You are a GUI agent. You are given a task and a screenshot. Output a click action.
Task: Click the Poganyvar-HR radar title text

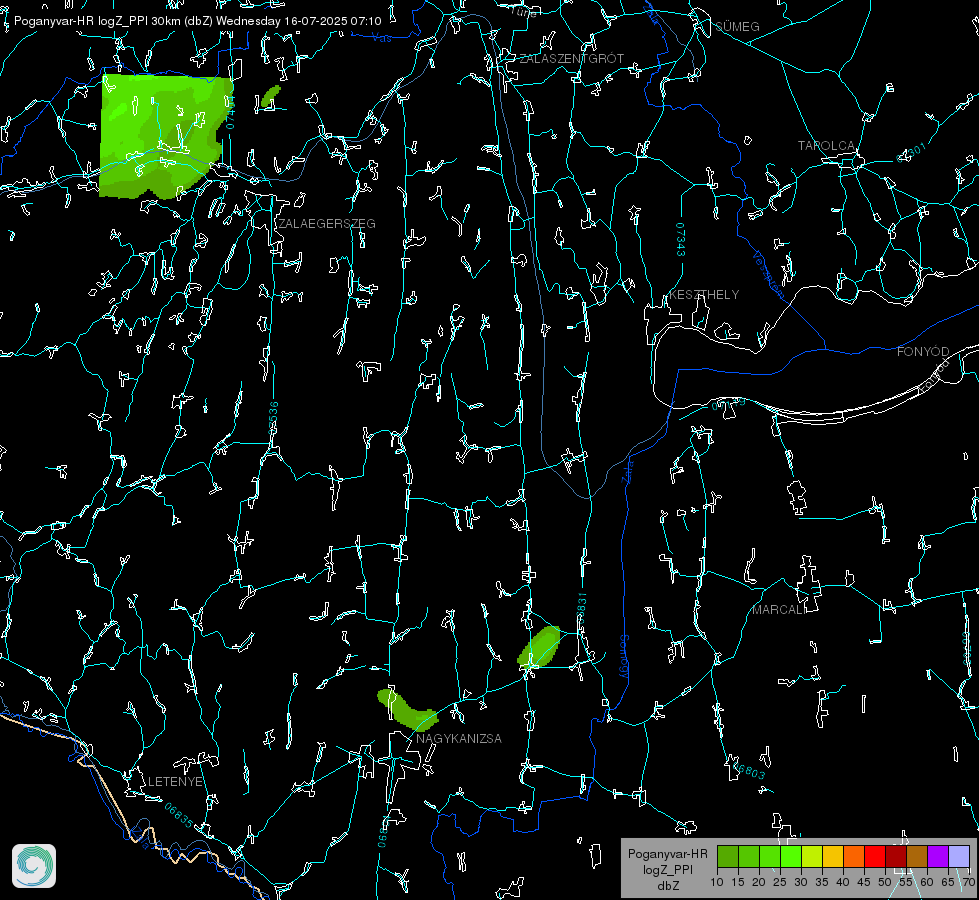197,21
